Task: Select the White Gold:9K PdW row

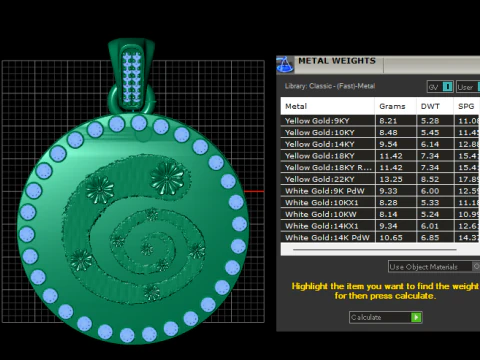Action: point(380,191)
